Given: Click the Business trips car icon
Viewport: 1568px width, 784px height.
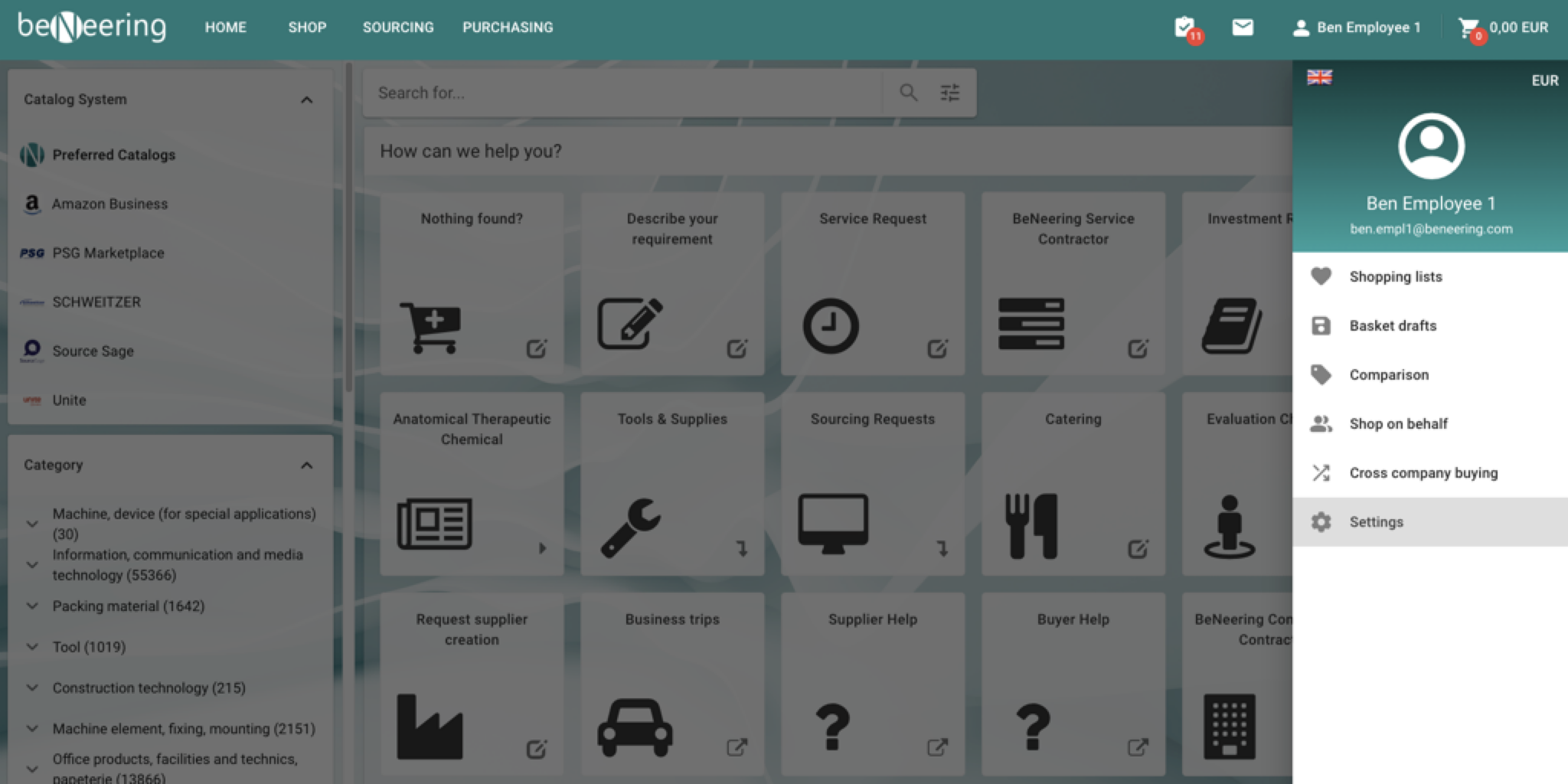Looking at the screenshot, I should click(634, 727).
